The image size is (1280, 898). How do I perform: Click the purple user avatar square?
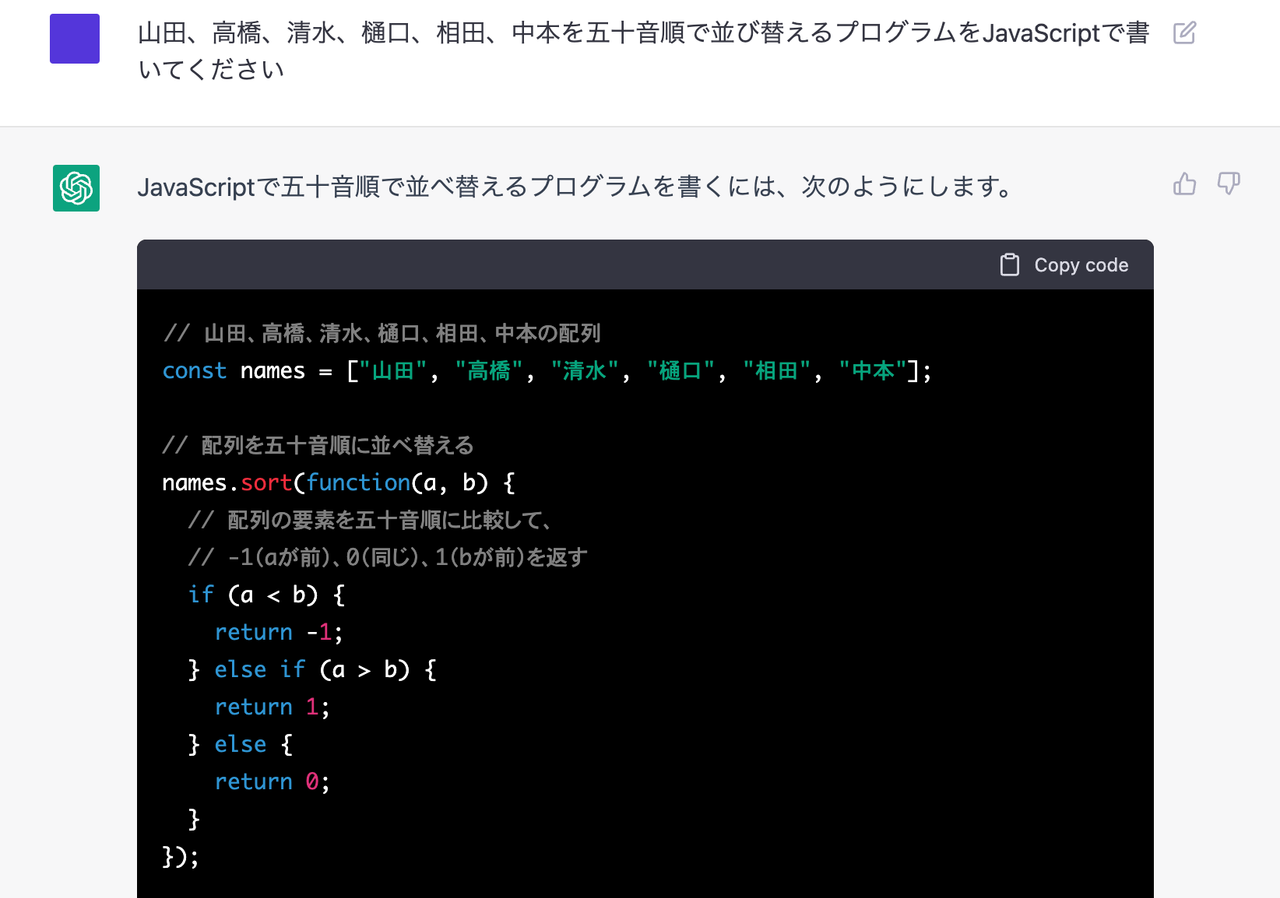(75, 39)
